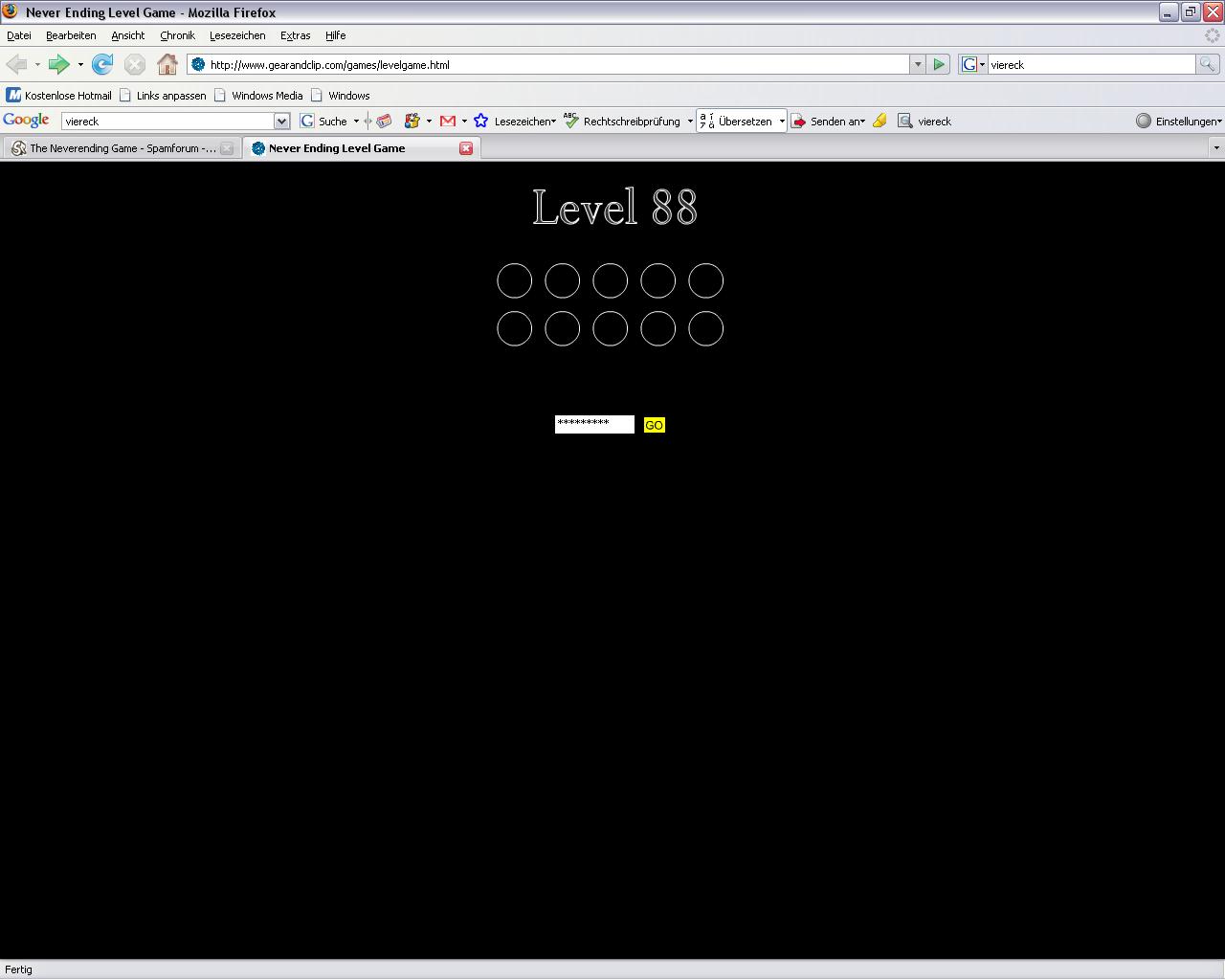Toggle the third circle in bottom row
This screenshot has height=980, width=1225.
610,328
